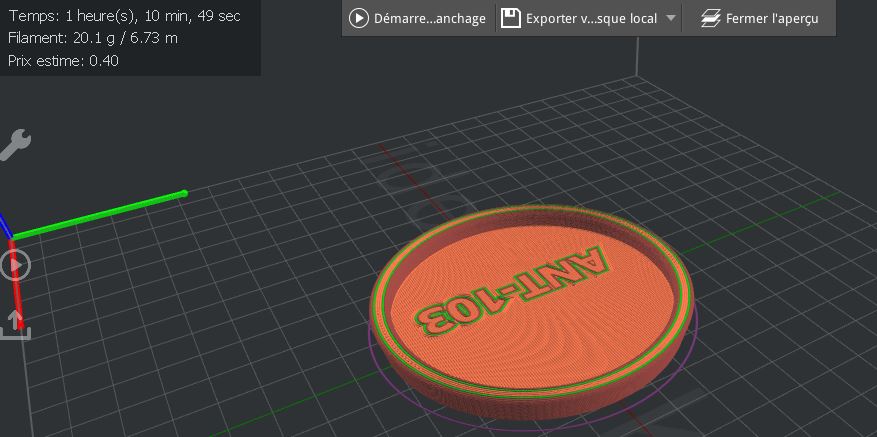Click the floppy disk export icon
Screen dimensions: 877x437
point(511,18)
